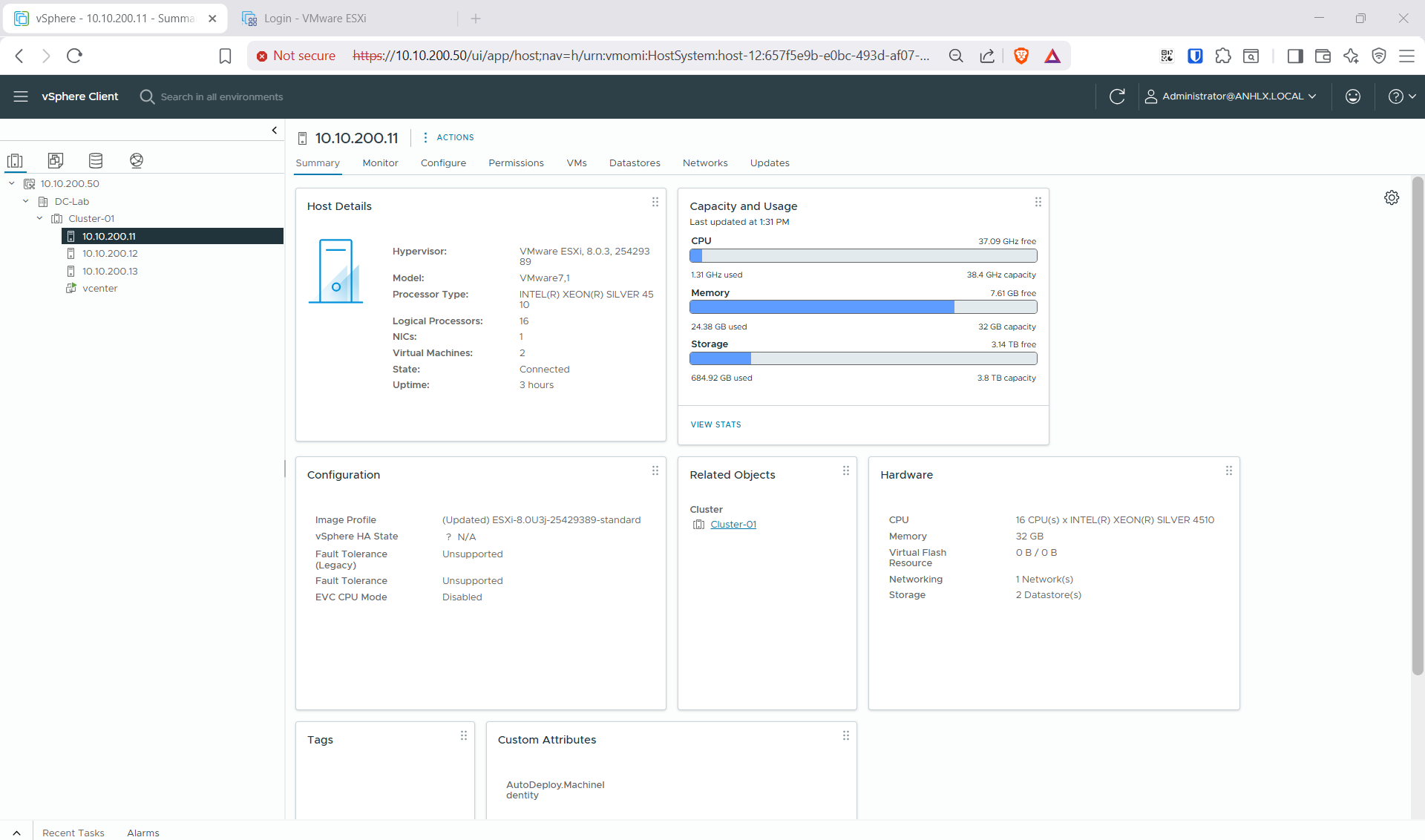Click the Hardware card drag handle
This screenshot has height=840, width=1425.
coord(1229,470)
